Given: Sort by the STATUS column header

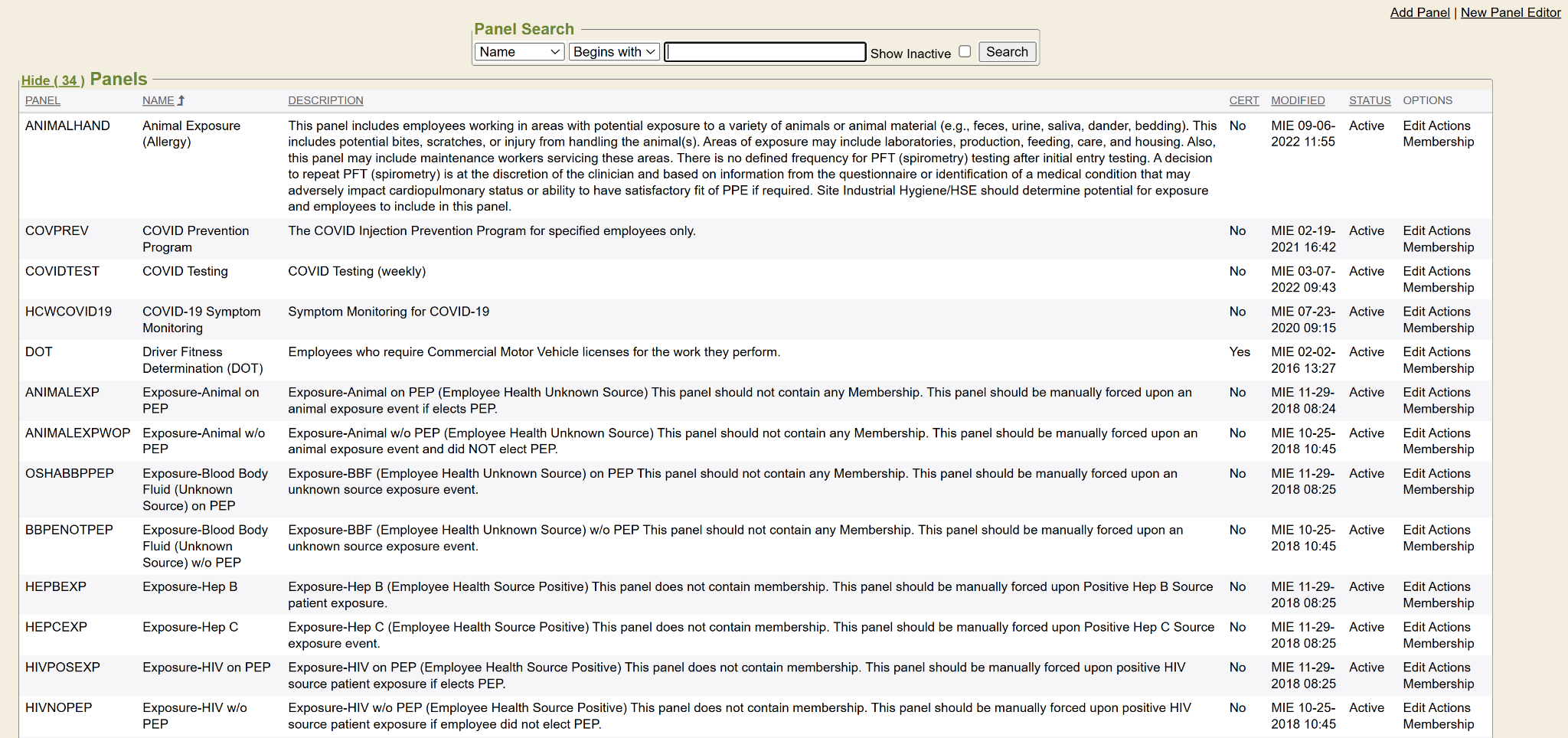Looking at the screenshot, I should (x=1370, y=100).
